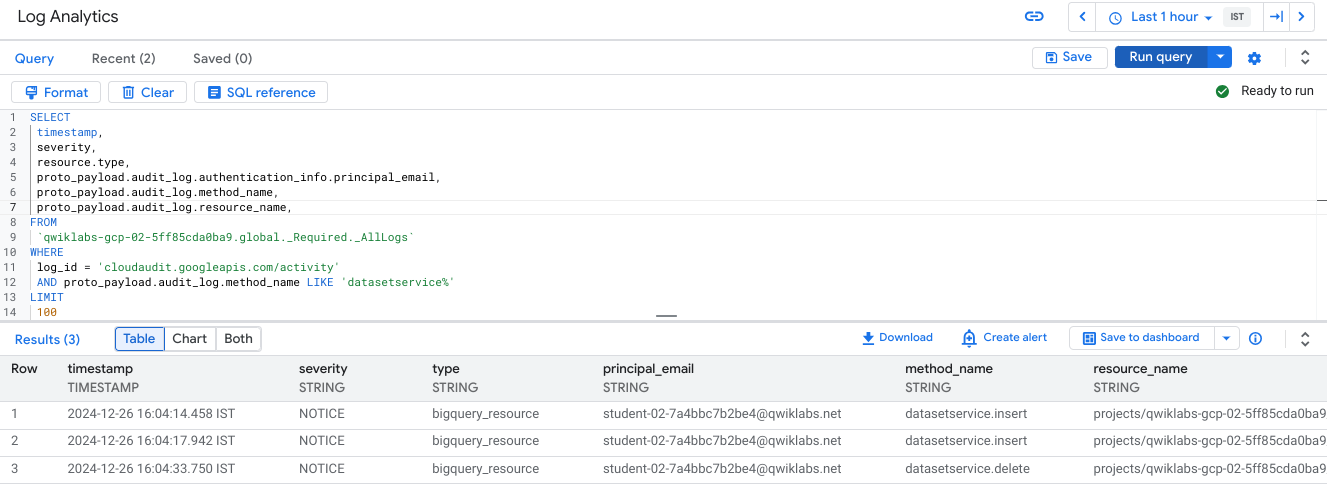Jump to latest time icon
This screenshot has height=488, width=1327.
(x=1276, y=17)
